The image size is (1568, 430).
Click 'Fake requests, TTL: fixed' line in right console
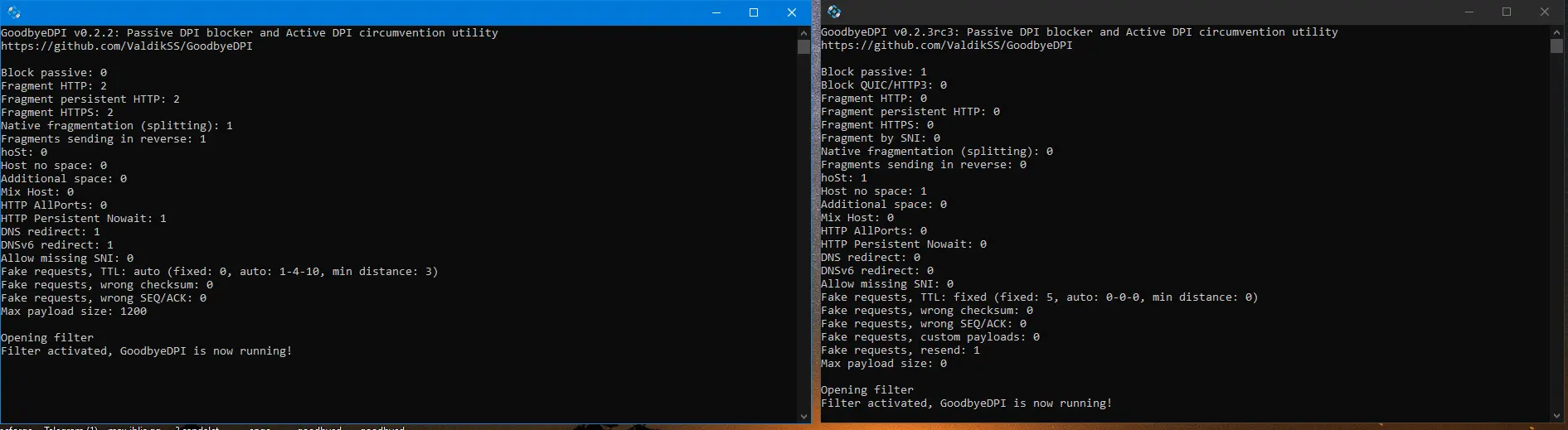(1040, 297)
